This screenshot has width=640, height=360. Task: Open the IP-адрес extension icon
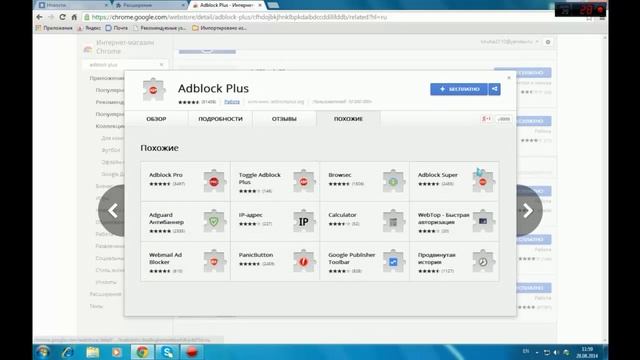click(304, 221)
